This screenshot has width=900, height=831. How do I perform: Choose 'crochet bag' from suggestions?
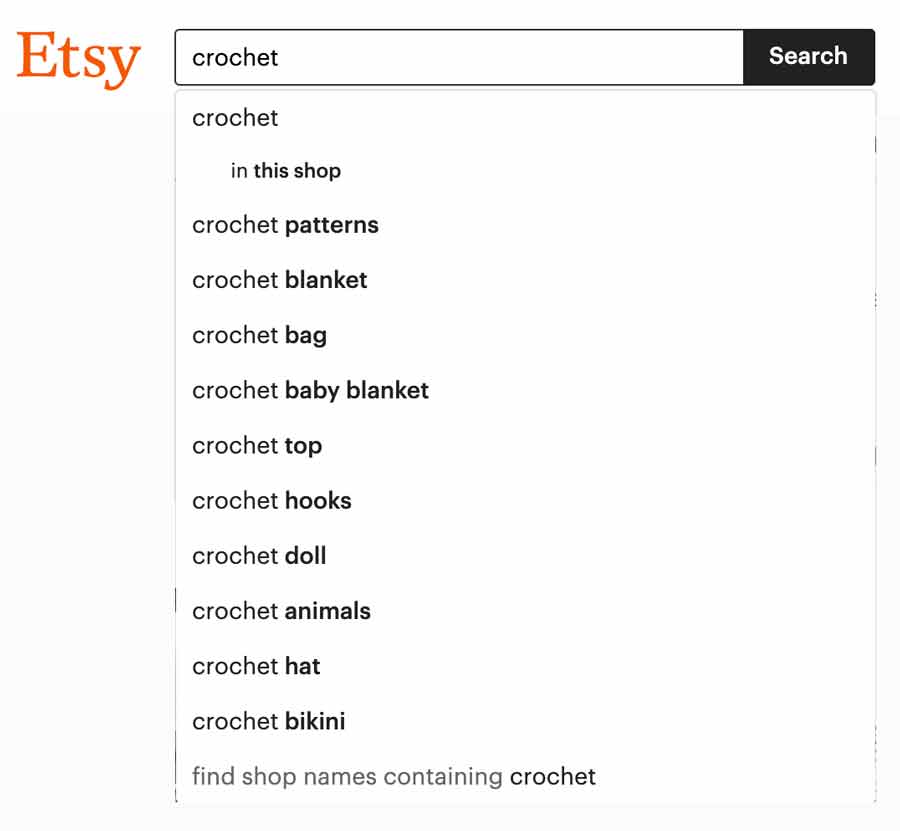pyautogui.click(x=525, y=335)
